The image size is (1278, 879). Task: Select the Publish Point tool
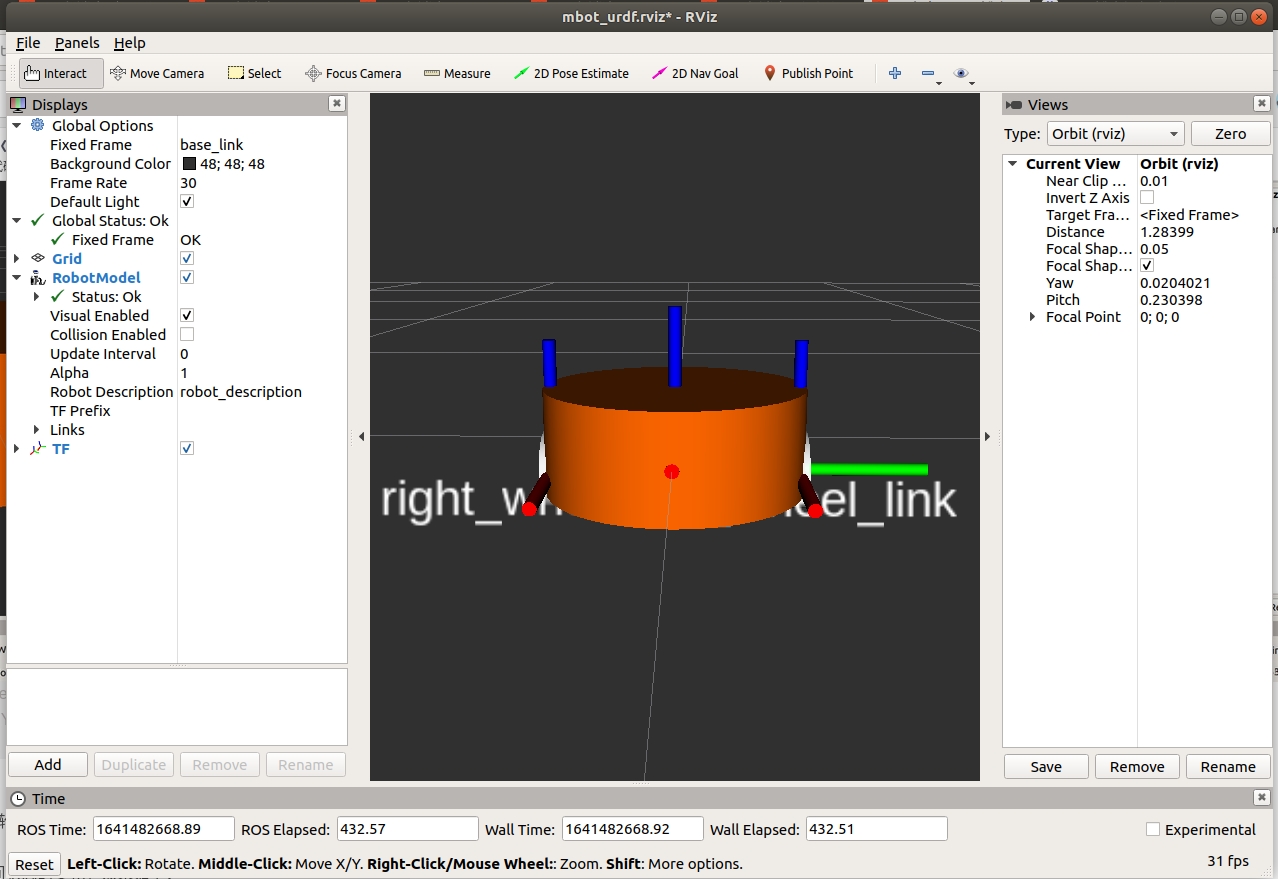click(808, 73)
